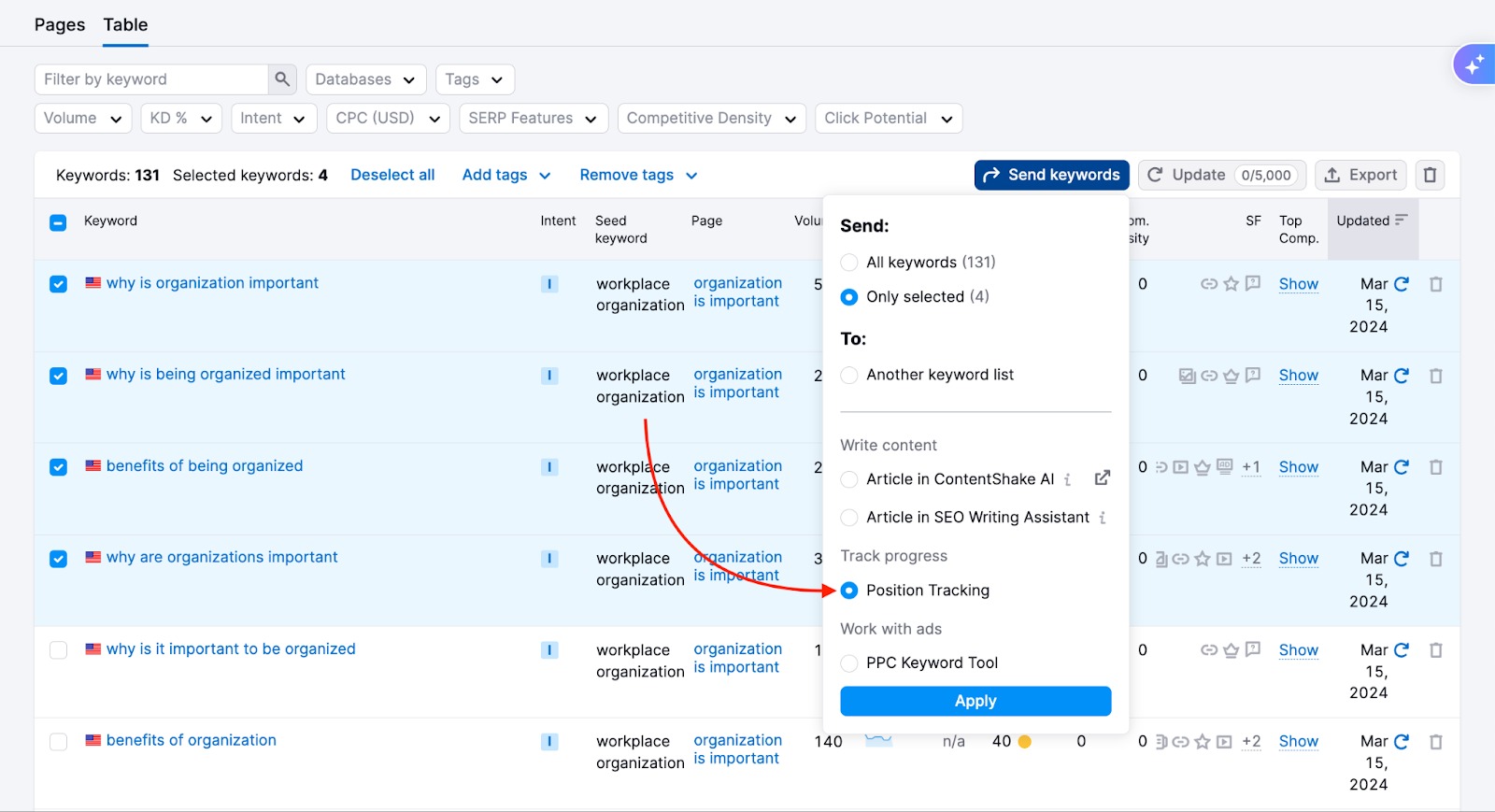Viewport: 1495px width, 812px height.
Task: Click the AI sparkle assistant icon
Action: pos(1474,65)
